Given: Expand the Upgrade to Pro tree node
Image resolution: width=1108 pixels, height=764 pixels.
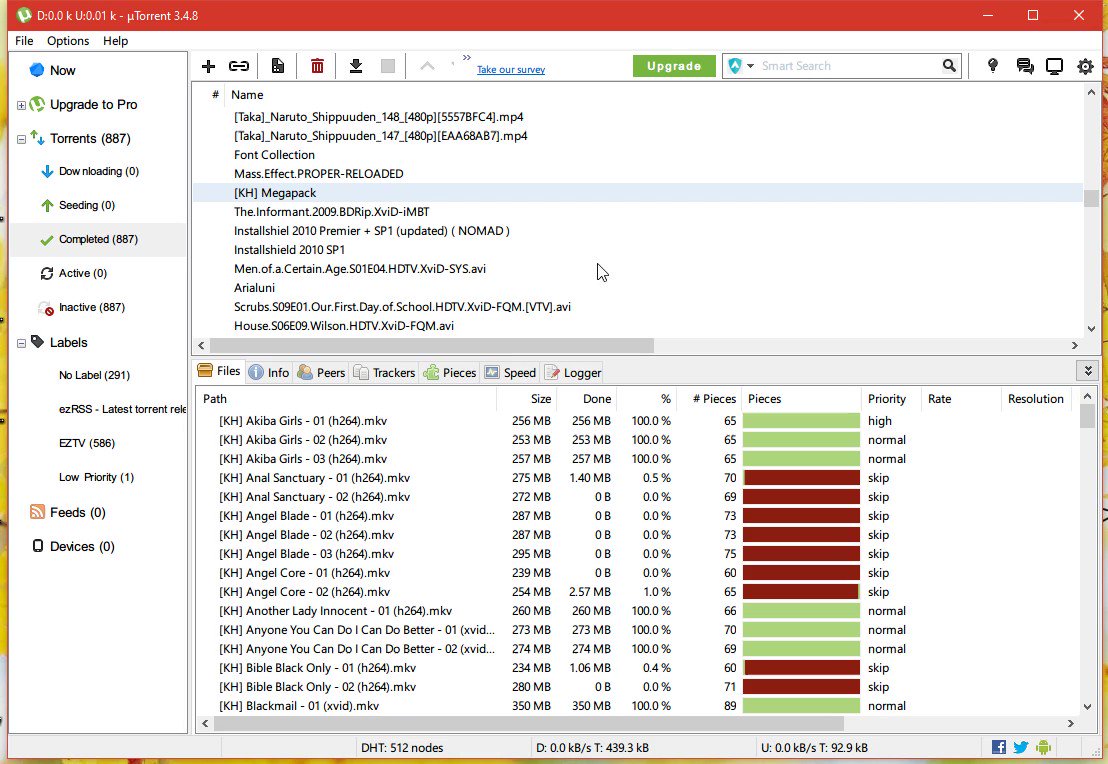Looking at the screenshot, I should click(x=21, y=105).
